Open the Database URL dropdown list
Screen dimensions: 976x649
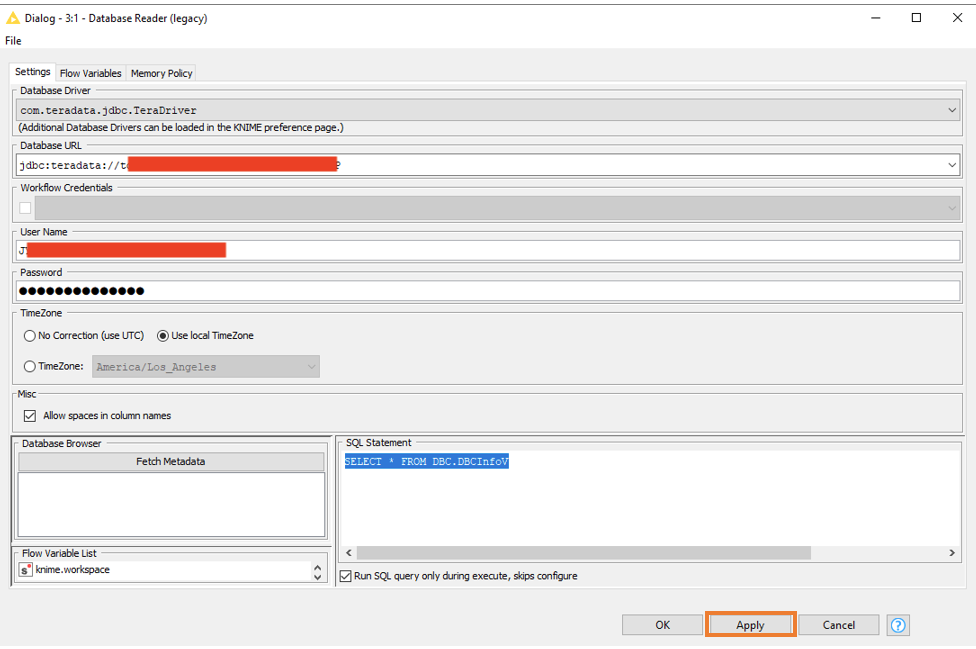point(951,165)
